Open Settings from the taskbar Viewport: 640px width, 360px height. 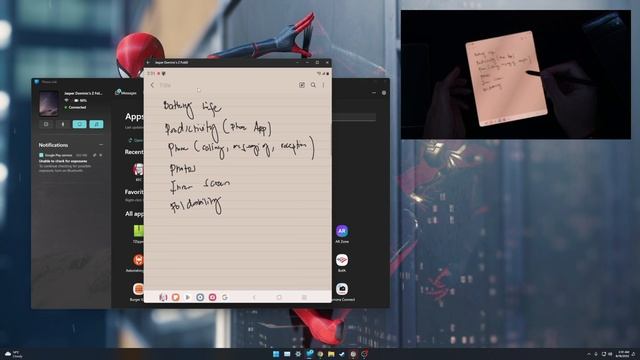coord(298,354)
